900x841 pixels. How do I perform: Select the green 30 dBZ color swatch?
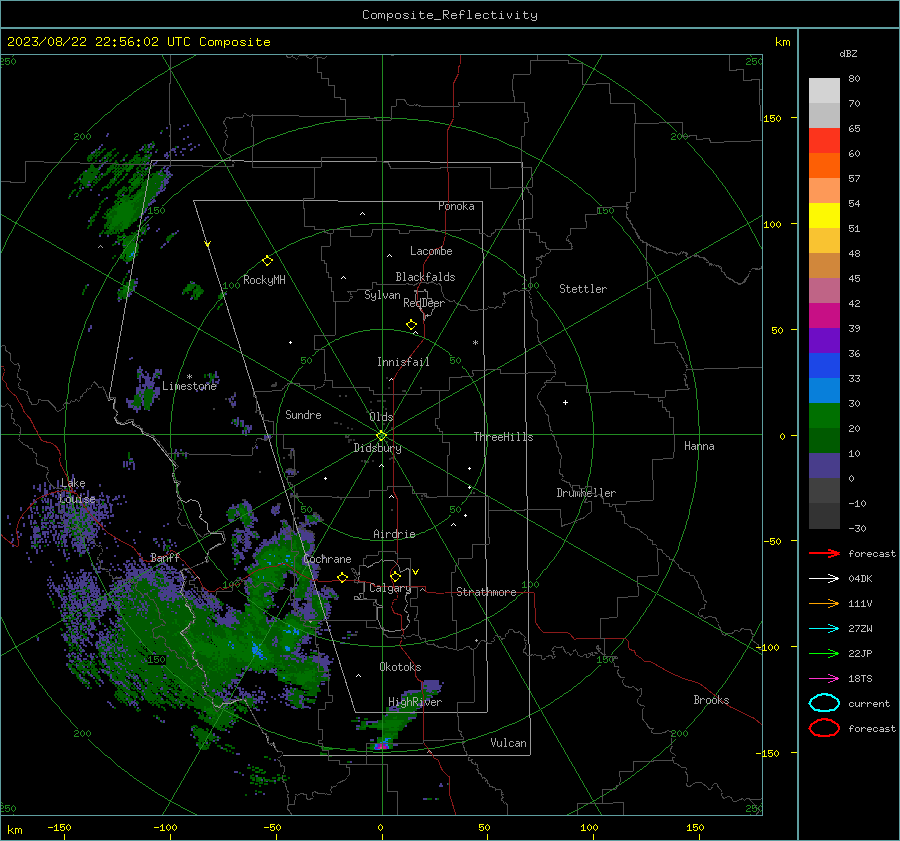pyautogui.click(x=824, y=416)
